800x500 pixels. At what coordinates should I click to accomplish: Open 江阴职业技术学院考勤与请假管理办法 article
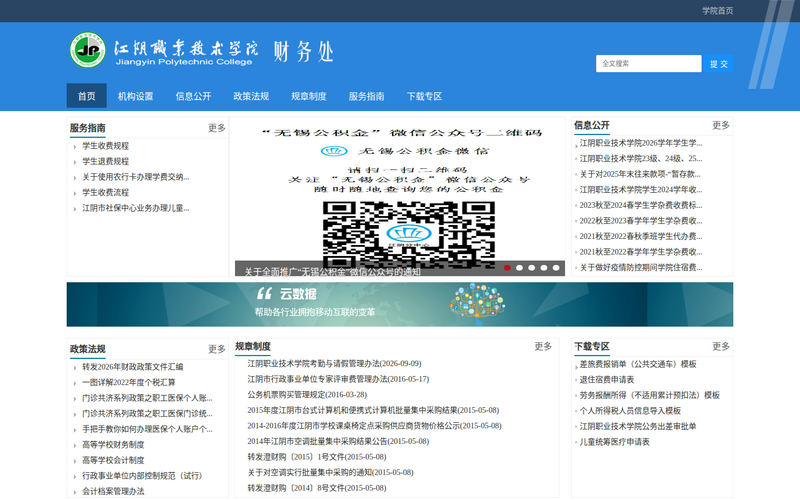(334, 364)
